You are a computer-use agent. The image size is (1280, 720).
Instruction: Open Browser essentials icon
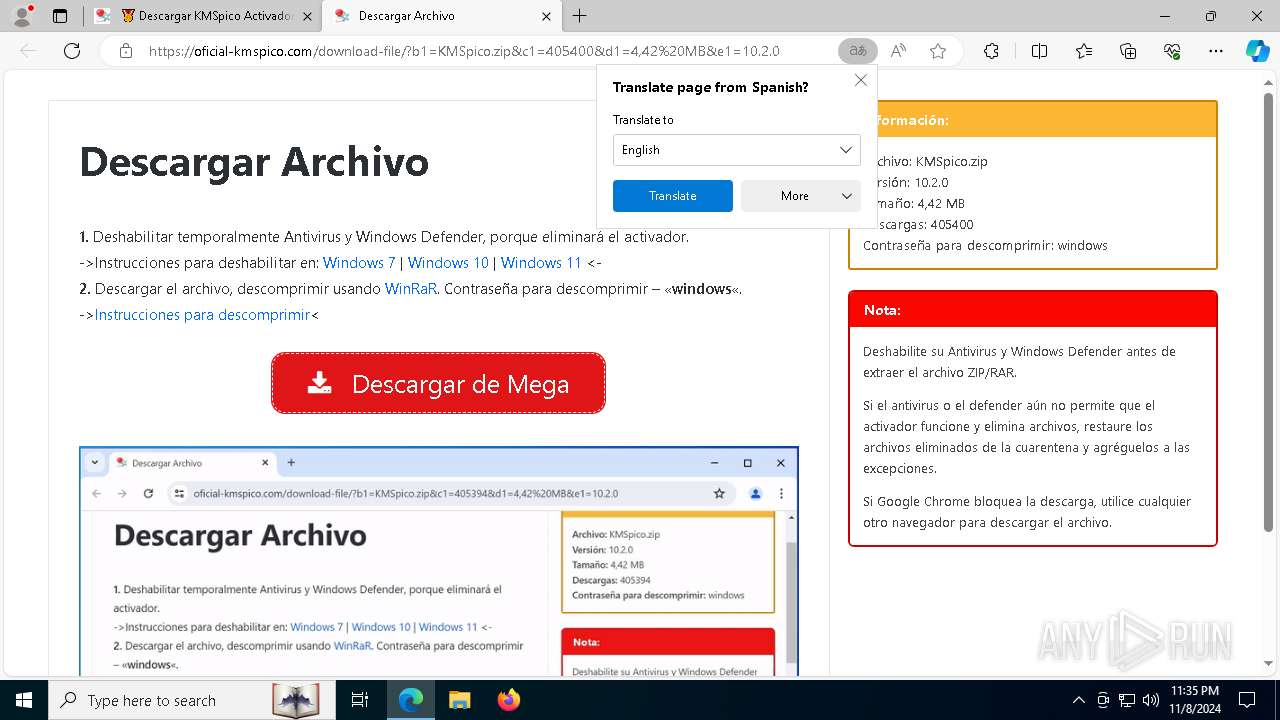(1172, 51)
